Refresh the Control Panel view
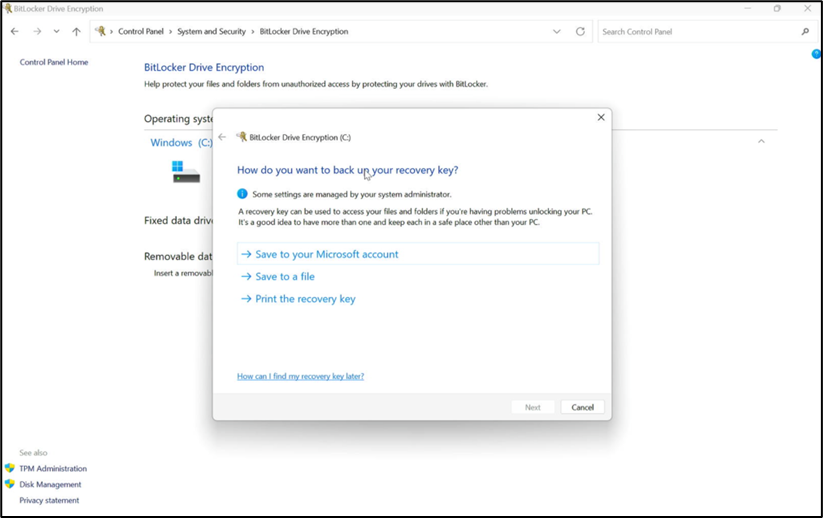This screenshot has height=518, width=823. 580,31
